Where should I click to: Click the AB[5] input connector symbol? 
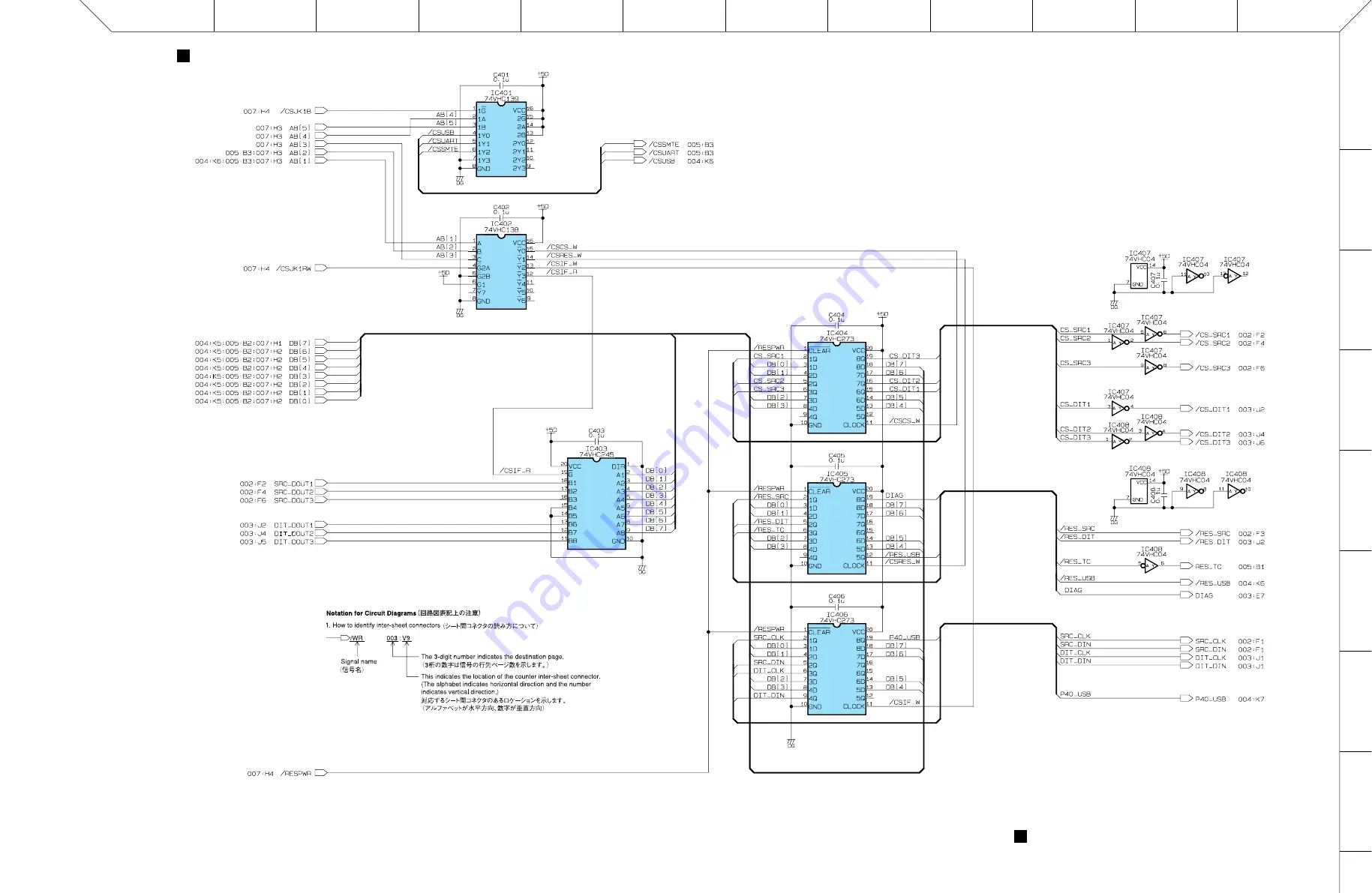321,127
